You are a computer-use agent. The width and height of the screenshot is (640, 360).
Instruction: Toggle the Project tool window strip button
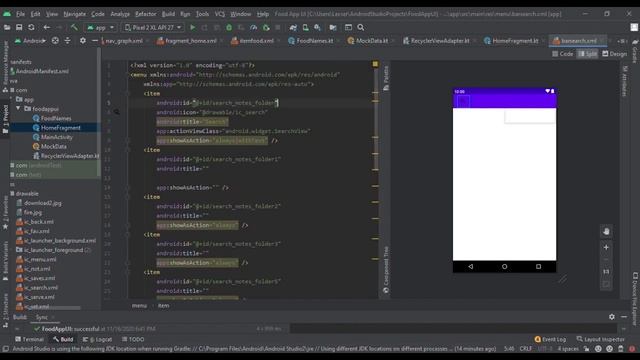pos(5,118)
